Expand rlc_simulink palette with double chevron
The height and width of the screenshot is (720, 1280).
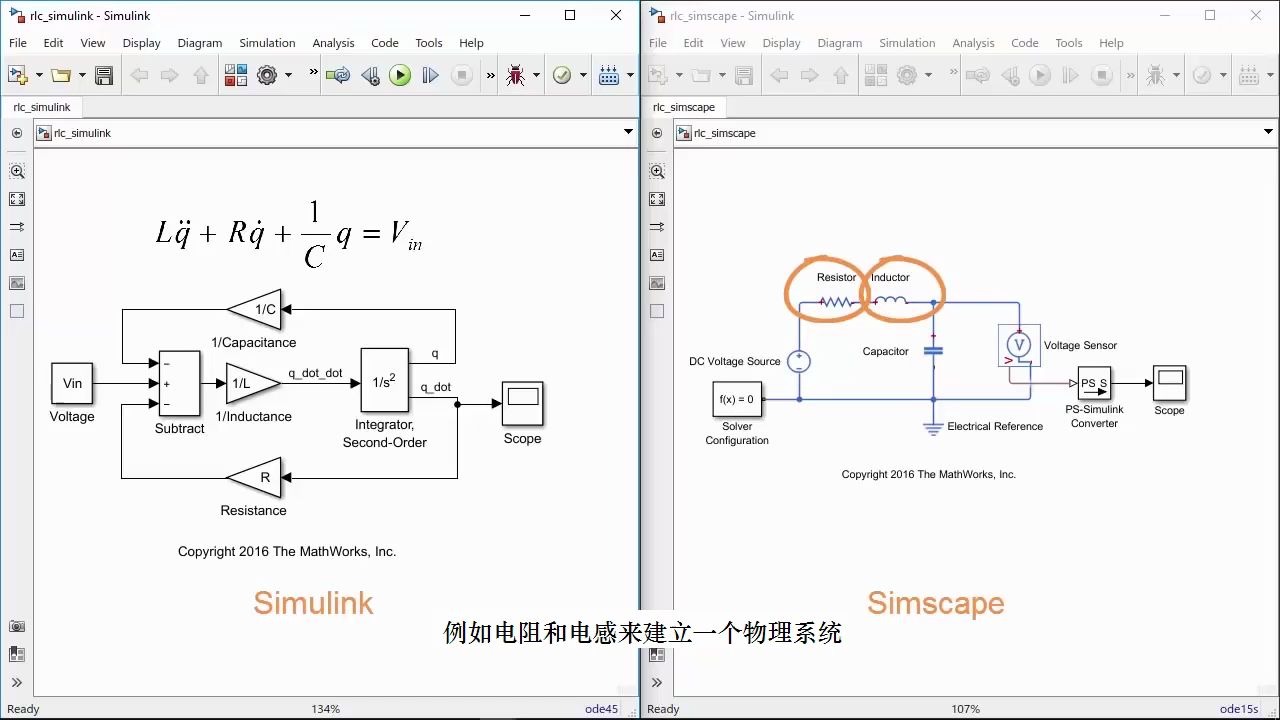coord(17,683)
